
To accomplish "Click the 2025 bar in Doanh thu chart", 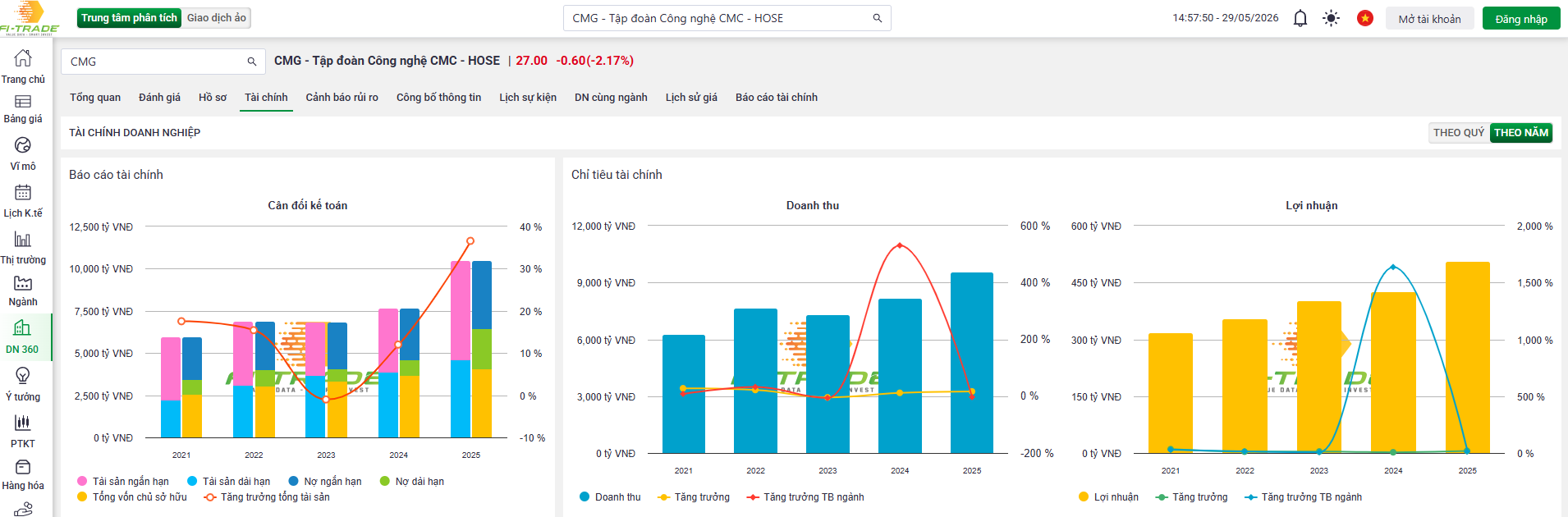I will [x=972, y=363].
